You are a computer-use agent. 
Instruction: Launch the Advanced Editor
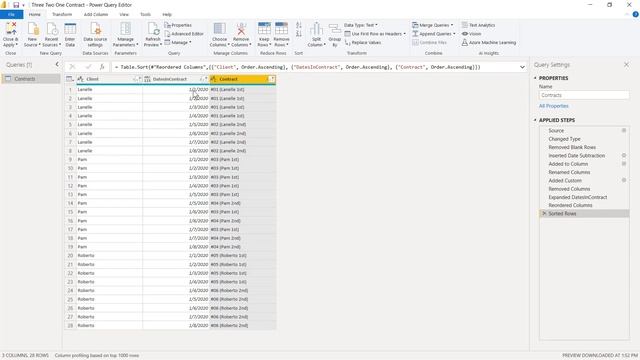pyautogui.click(x=184, y=34)
